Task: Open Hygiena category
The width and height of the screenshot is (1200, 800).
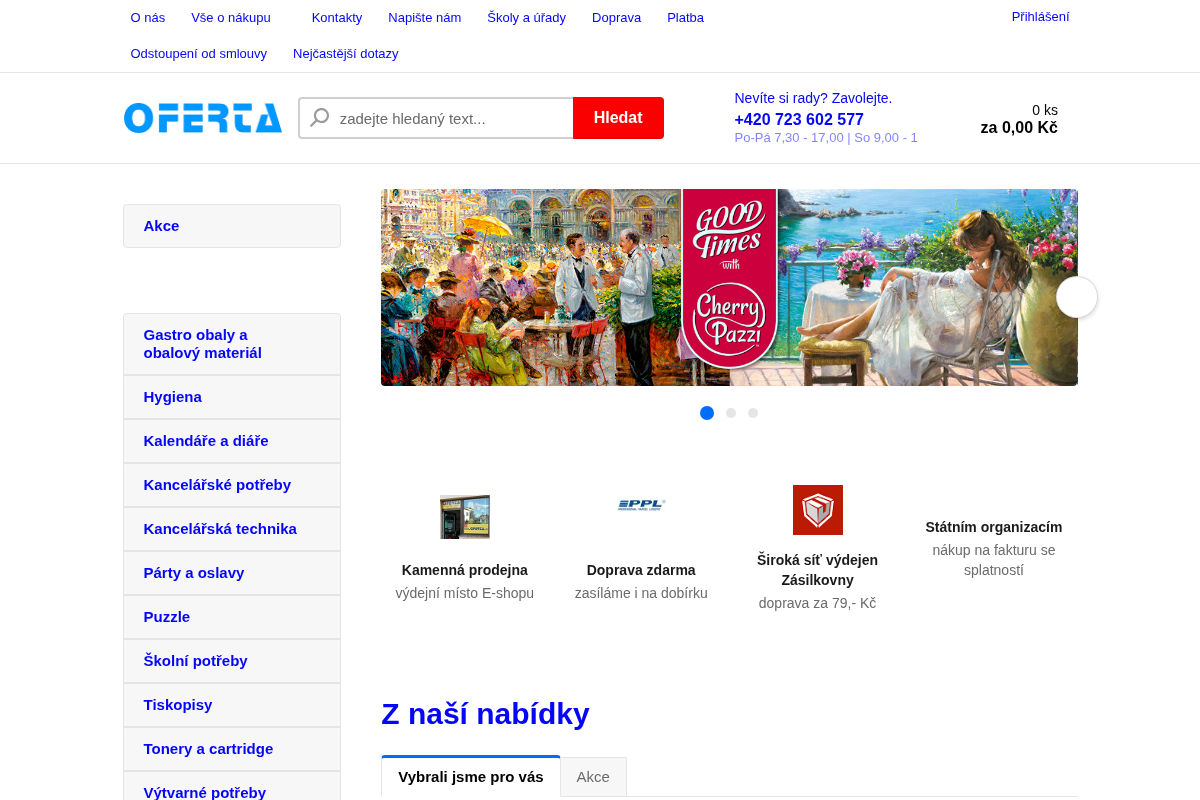Action: (232, 397)
